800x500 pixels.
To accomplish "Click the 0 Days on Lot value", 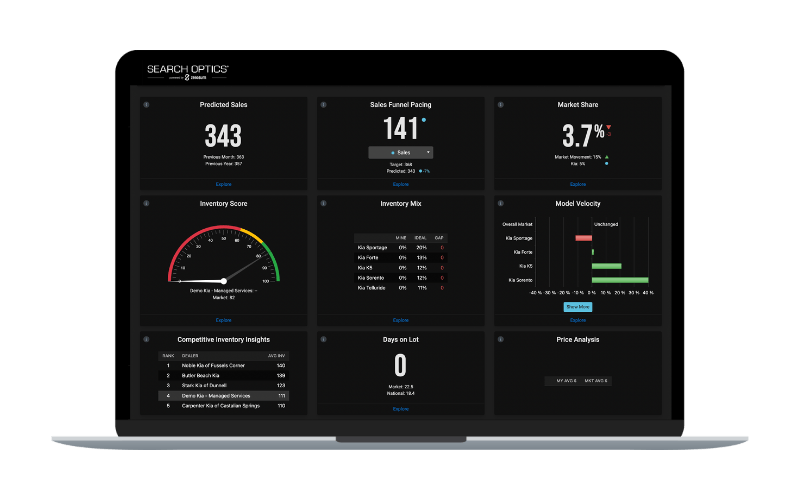I will (x=401, y=365).
